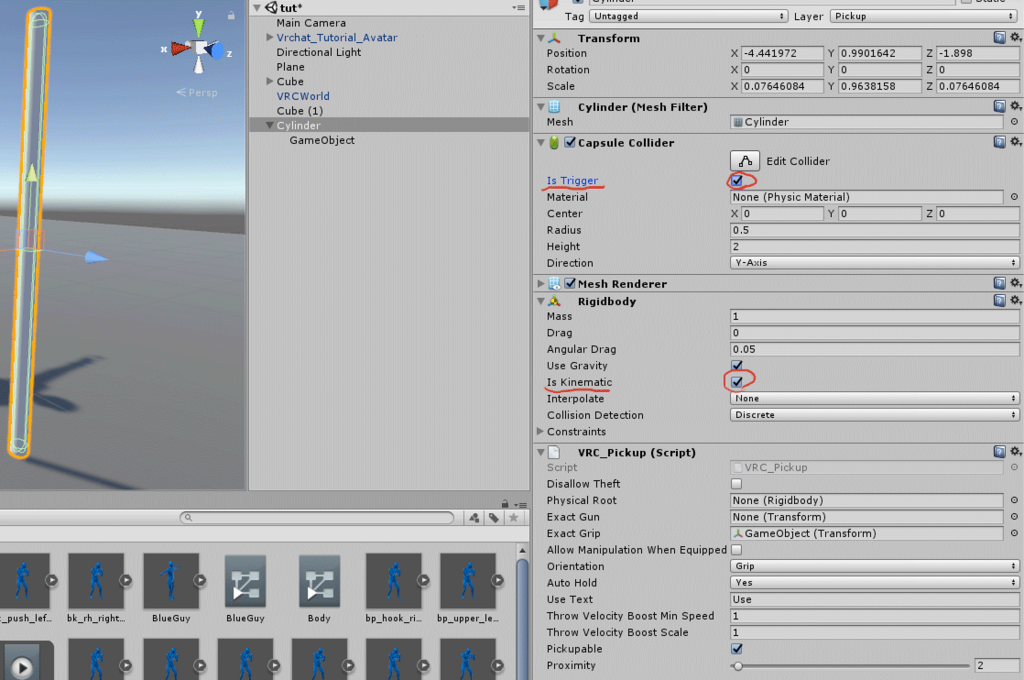Adjust the Proximity slider handle
The height and width of the screenshot is (680, 1024).
(x=738, y=666)
